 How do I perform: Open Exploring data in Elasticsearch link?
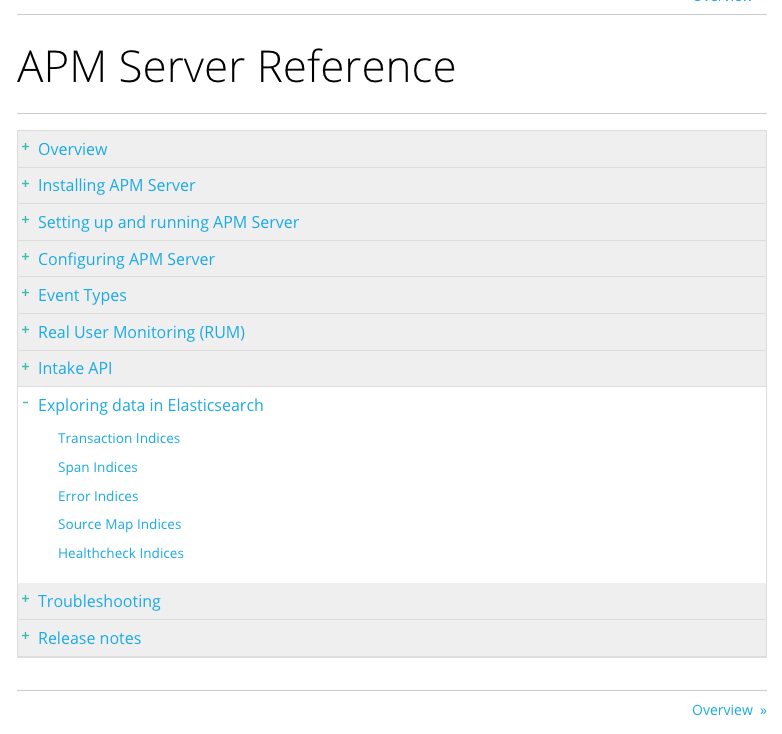151,405
